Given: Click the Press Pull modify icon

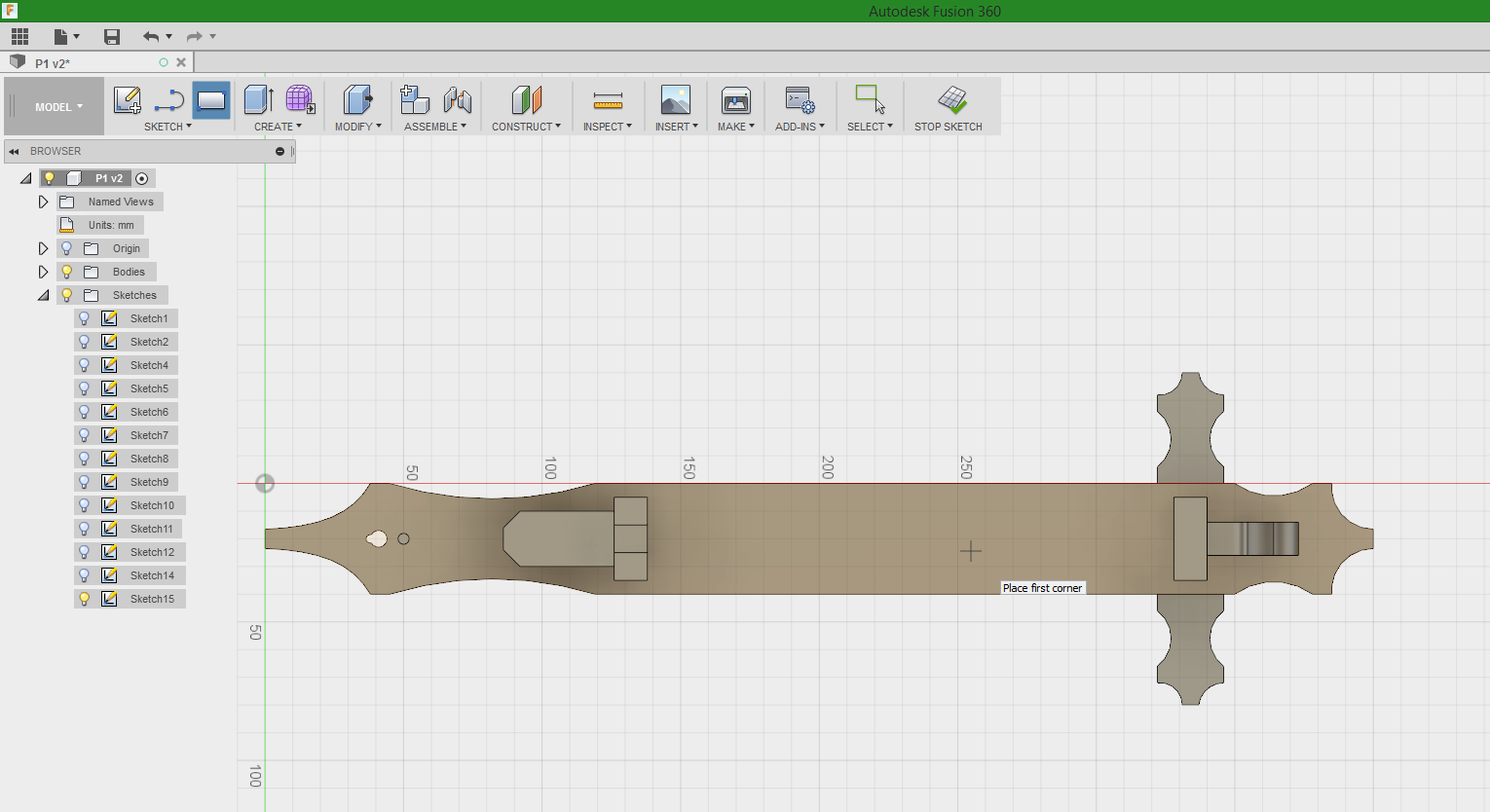Looking at the screenshot, I should pos(357,99).
